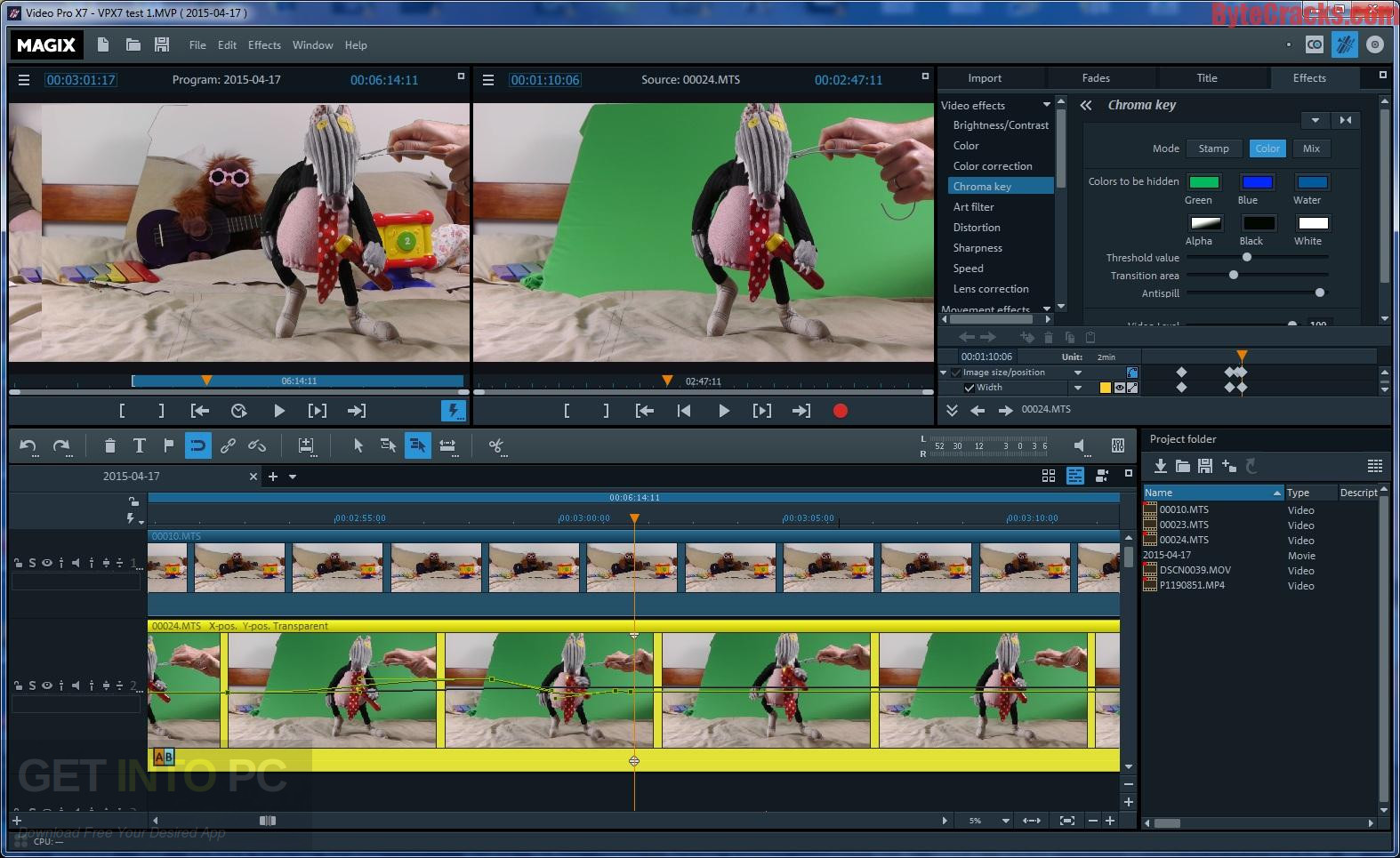The width and height of the screenshot is (1400, 858).
Task: Open dropdown arrow next to Image size/position
Action: coord(1078,373)
